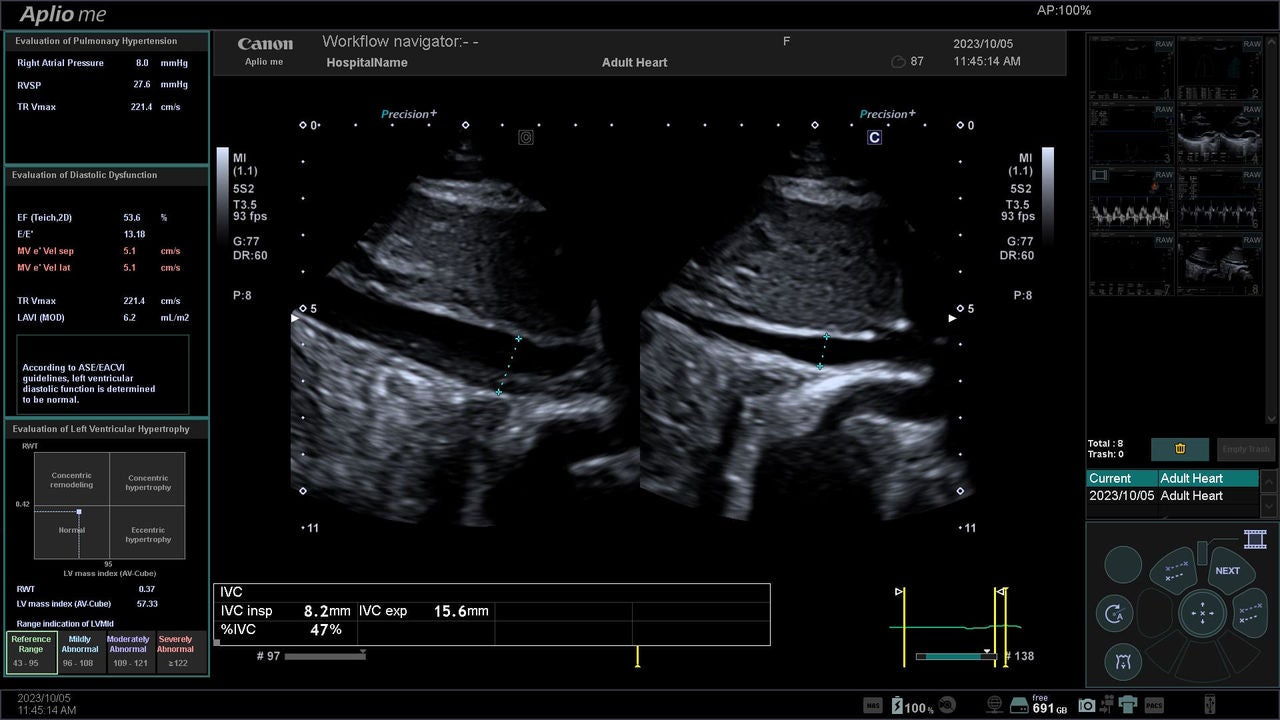This screenshot has width=1280, height=720.
Task: Open the body mark torso icon
Action: 1123,661
